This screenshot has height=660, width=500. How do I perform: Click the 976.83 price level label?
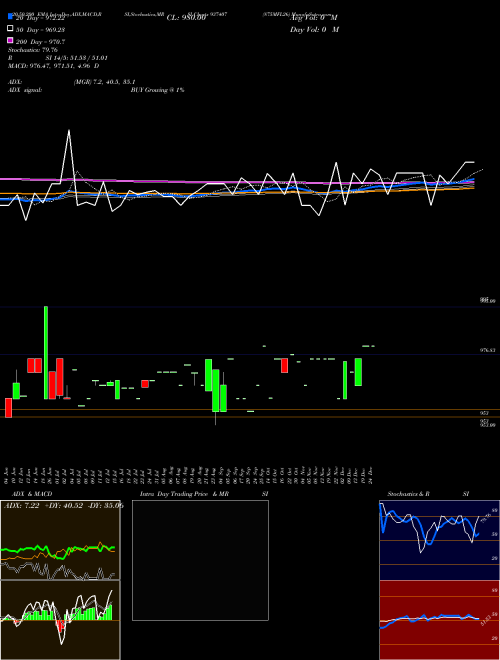click(488, 350)
